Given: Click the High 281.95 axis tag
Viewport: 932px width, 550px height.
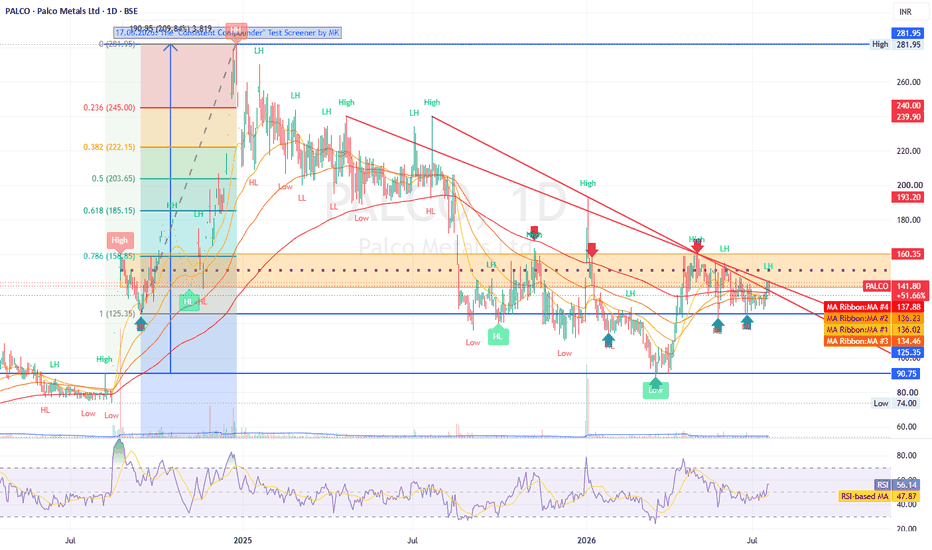Looking at the screenshot, I should pos(896,45).
